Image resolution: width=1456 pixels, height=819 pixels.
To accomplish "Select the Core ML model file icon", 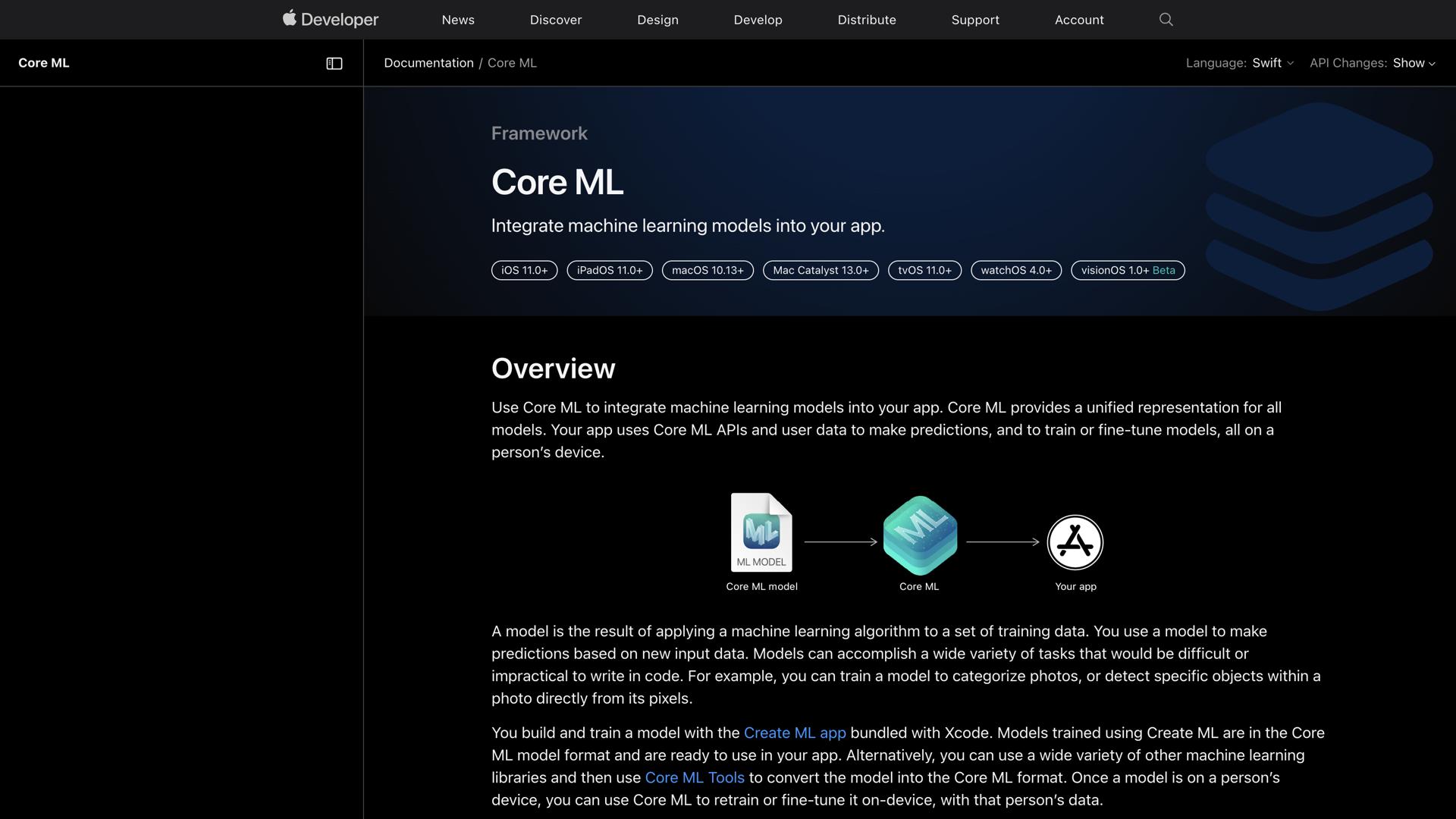I will tap(761, 532).
